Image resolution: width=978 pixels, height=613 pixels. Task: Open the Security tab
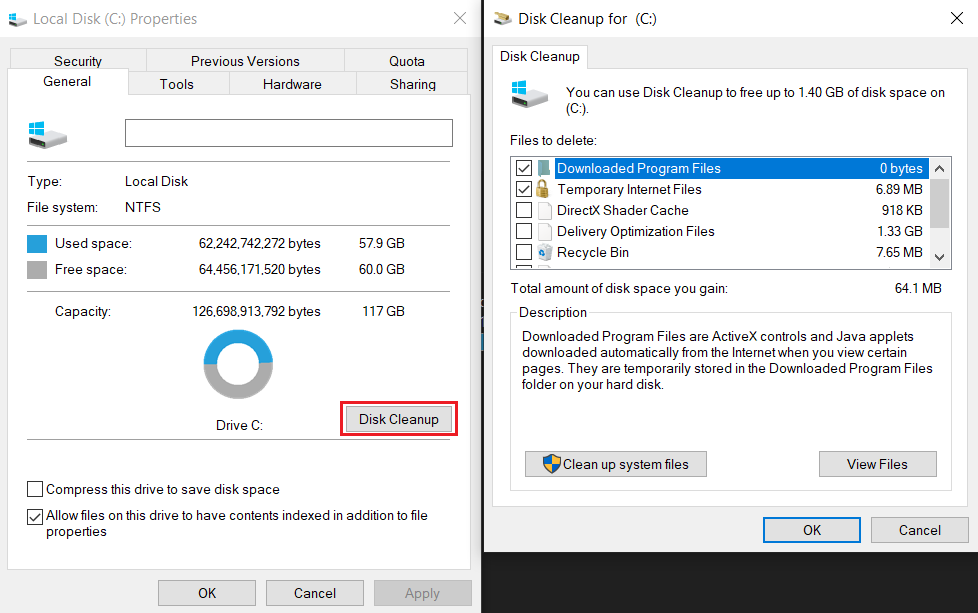tap(79, 60)
